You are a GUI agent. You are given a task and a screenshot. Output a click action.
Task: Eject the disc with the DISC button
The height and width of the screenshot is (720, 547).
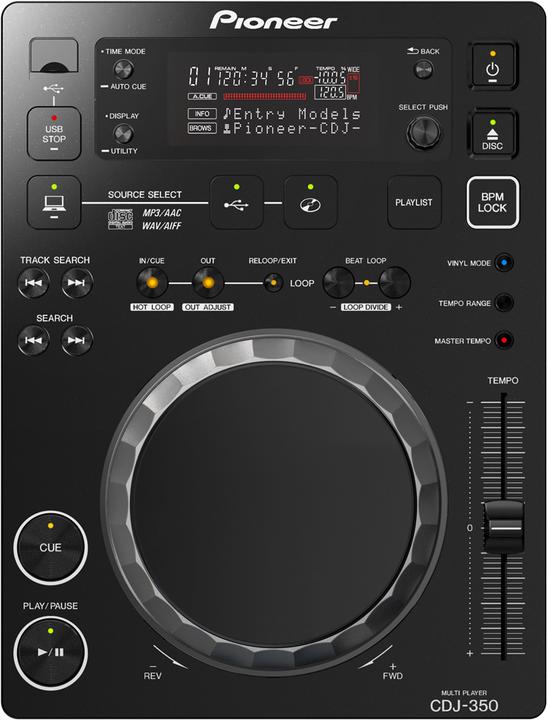492,134
